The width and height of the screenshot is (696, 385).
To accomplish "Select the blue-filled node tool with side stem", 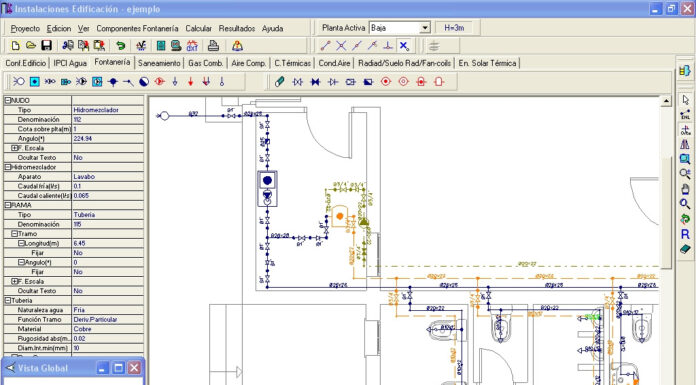I will point(113,82).
